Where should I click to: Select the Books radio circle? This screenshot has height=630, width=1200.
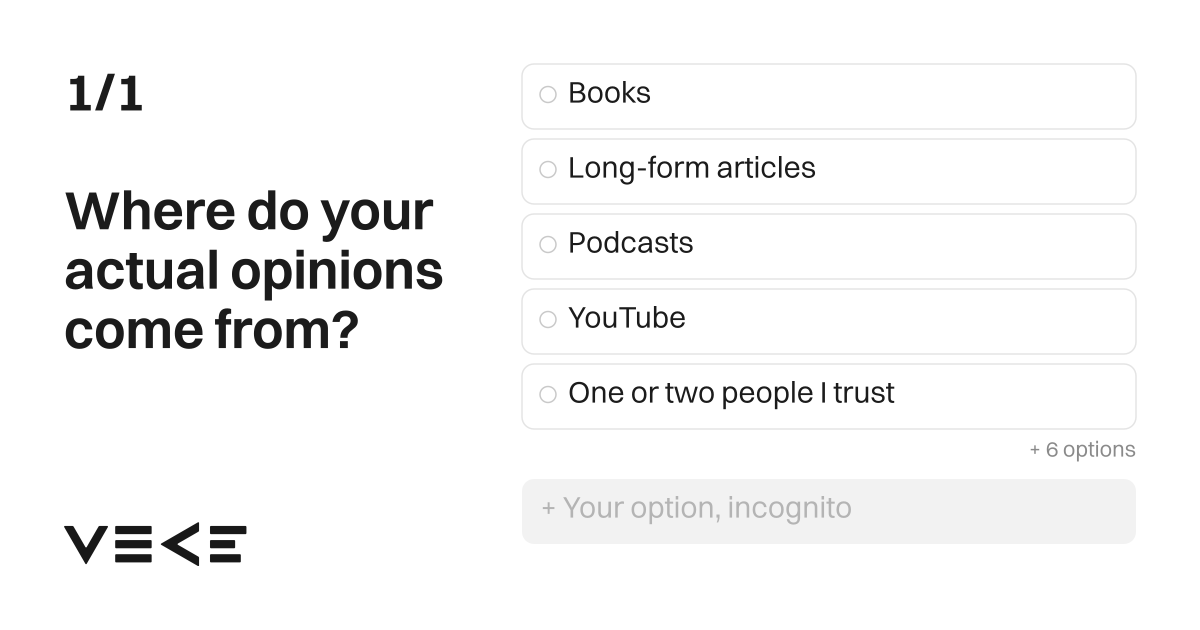547,95
